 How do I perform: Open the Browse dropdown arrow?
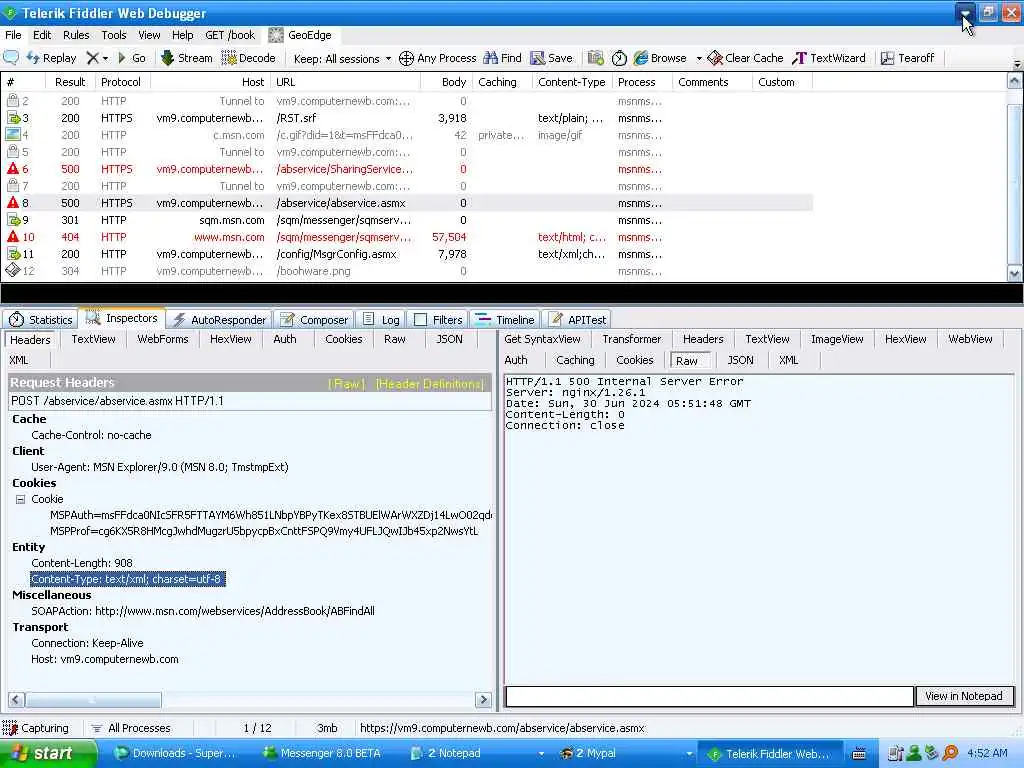(x=699, y=59)
